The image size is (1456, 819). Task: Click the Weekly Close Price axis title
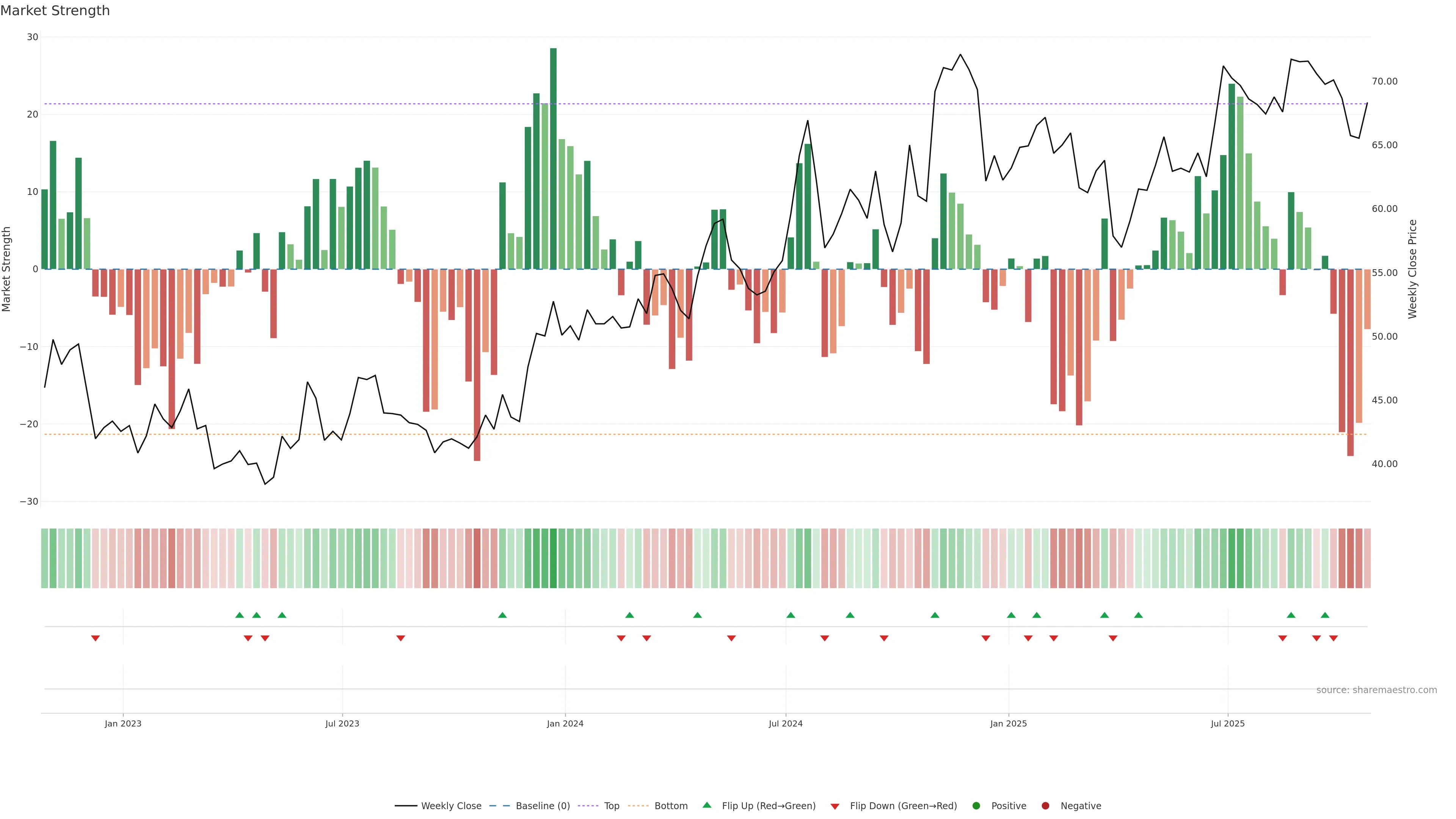coord(1412,269)
